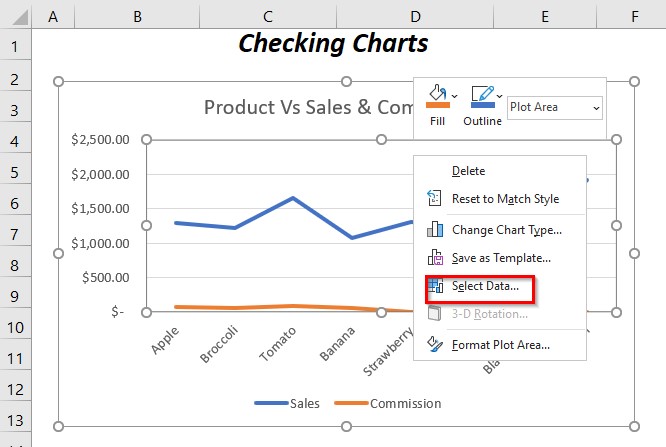Click the orange Commission line color swatch in legend
This screenshot has height=447, width=666.
point(351,404)
